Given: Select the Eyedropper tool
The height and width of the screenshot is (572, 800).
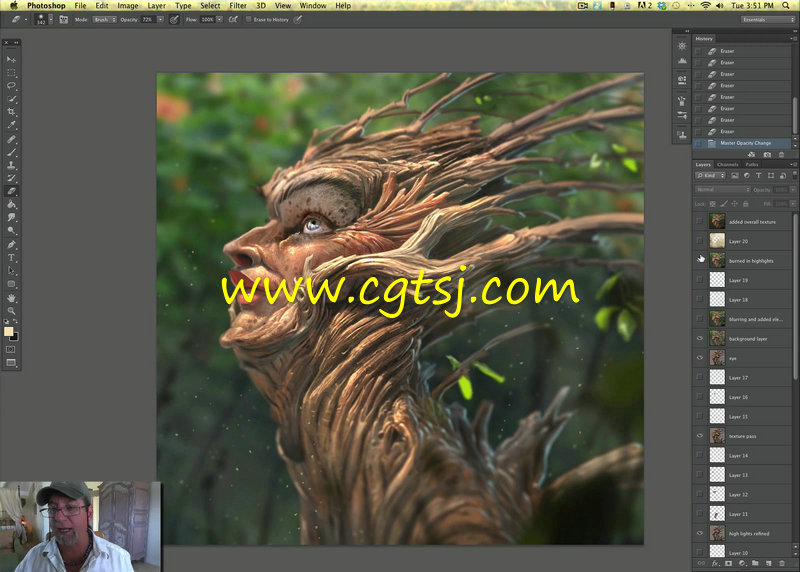Looking at the screenshot, I should 11,125.
